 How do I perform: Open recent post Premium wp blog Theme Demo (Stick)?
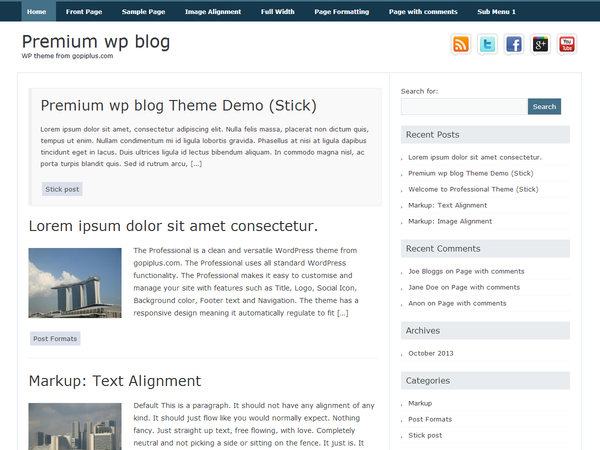coord(471,173)
